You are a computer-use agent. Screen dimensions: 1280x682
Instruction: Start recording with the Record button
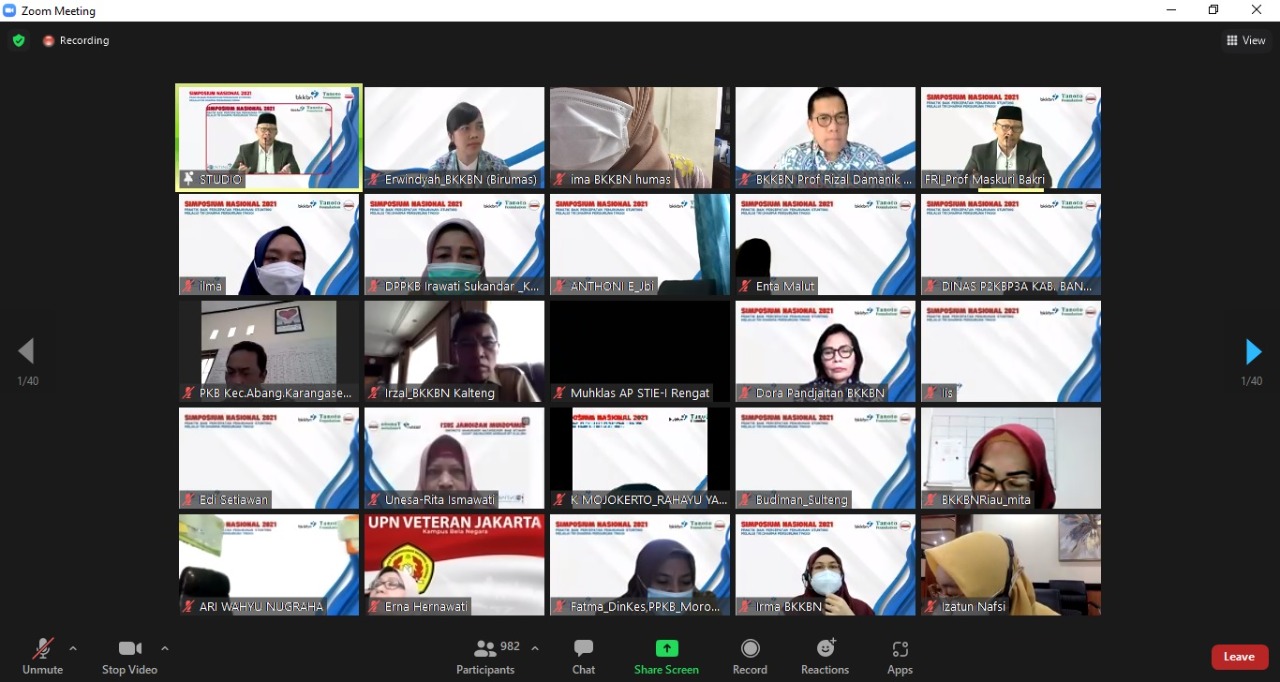click(749, 656)
